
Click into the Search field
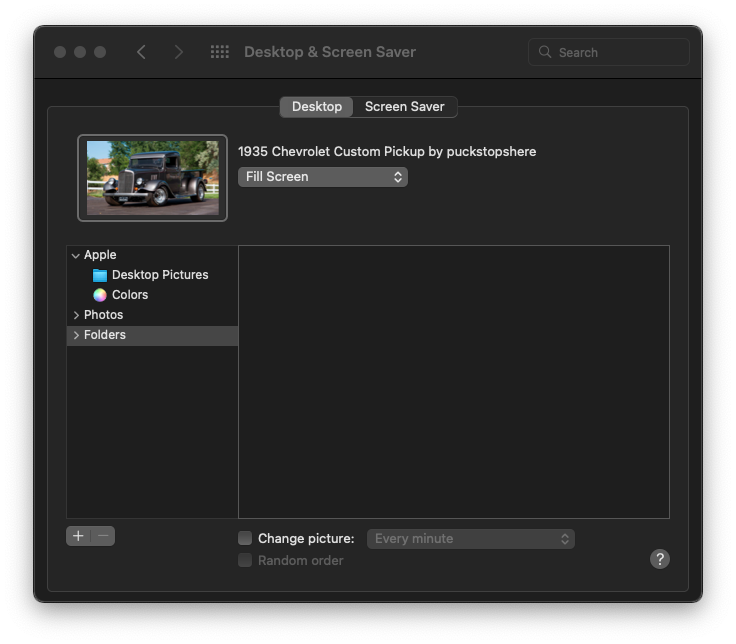pos(609,52)
